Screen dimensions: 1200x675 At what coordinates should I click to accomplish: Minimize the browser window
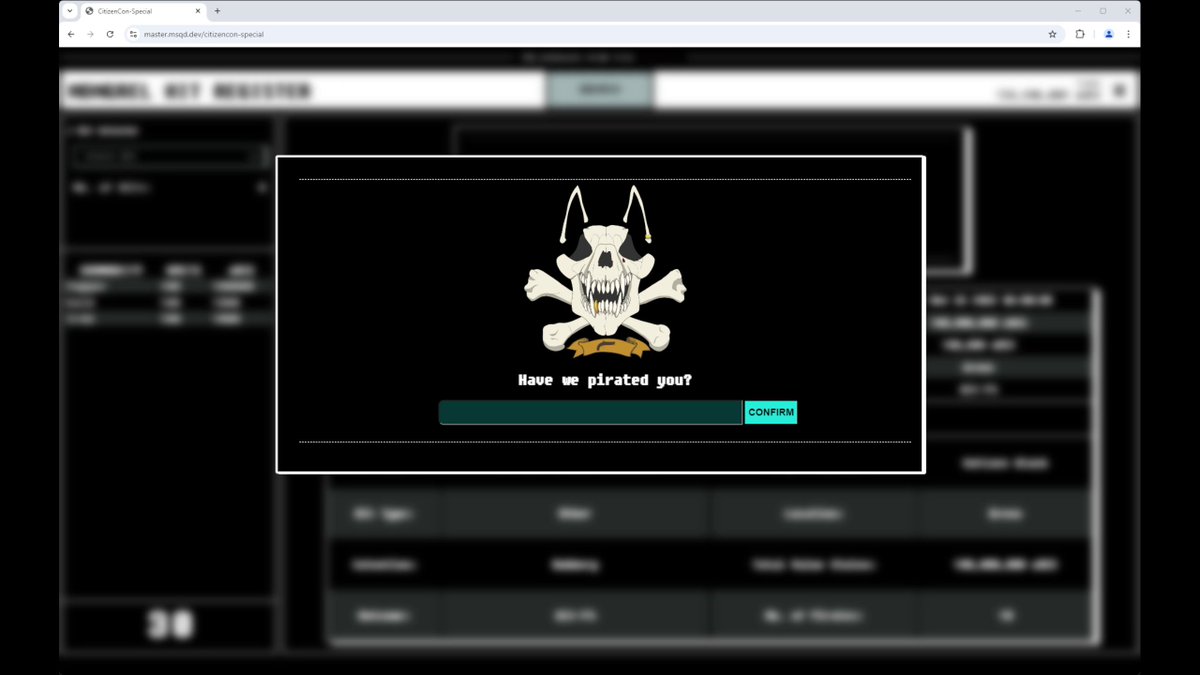coord(1078,11)
